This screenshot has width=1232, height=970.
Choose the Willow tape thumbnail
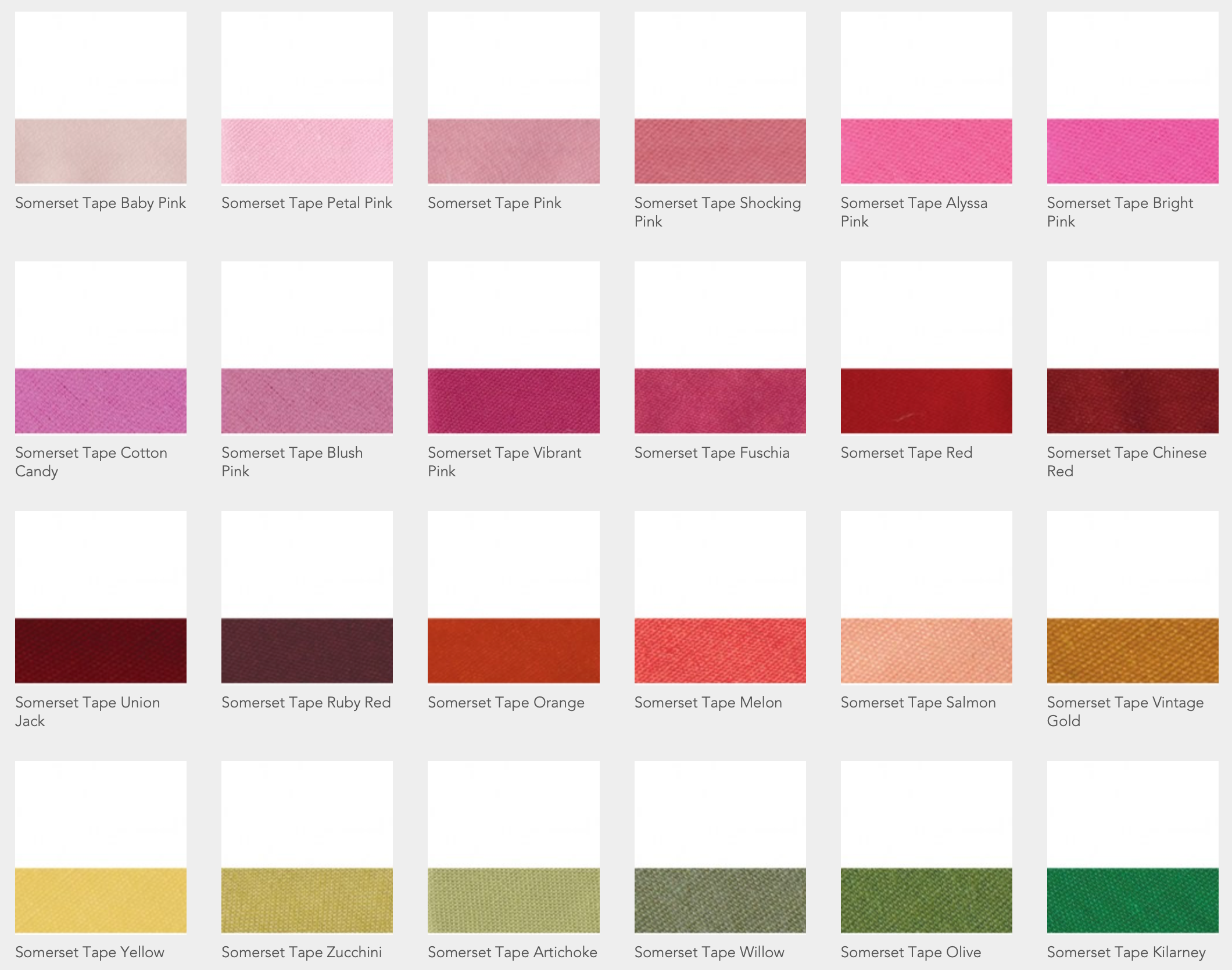(x=719, y=900)
